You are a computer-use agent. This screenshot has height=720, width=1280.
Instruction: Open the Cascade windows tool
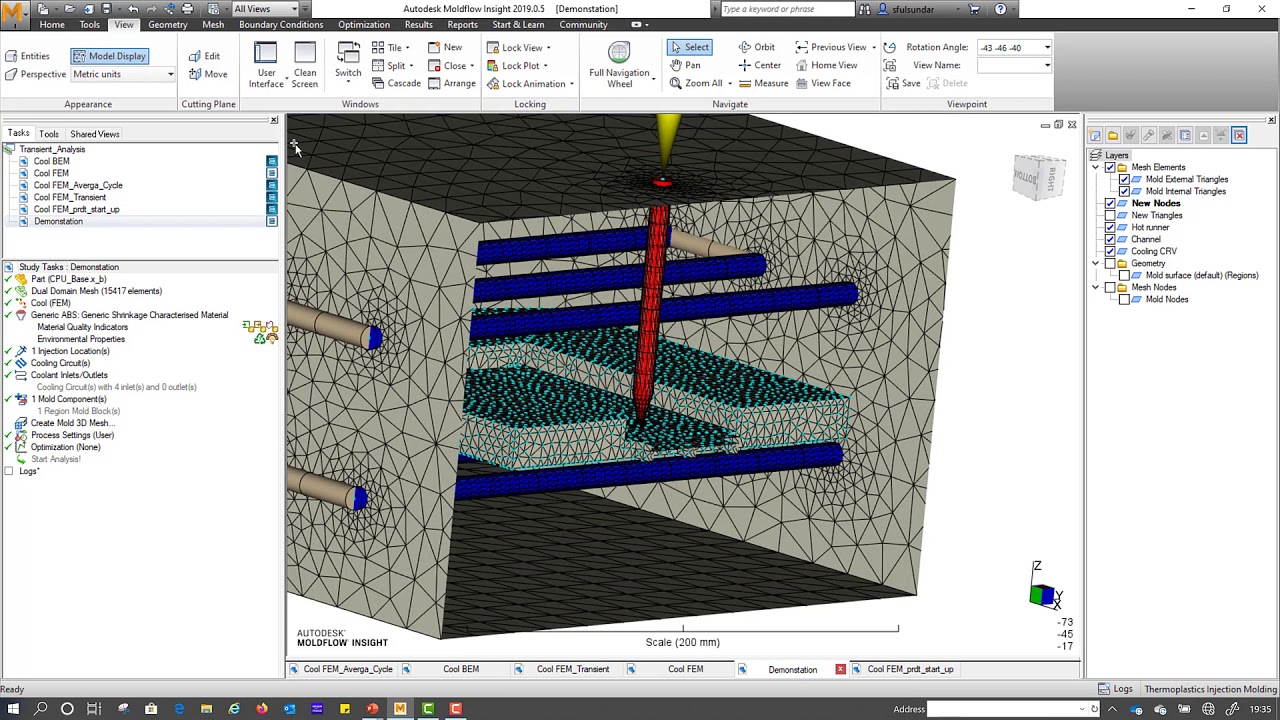396,83
